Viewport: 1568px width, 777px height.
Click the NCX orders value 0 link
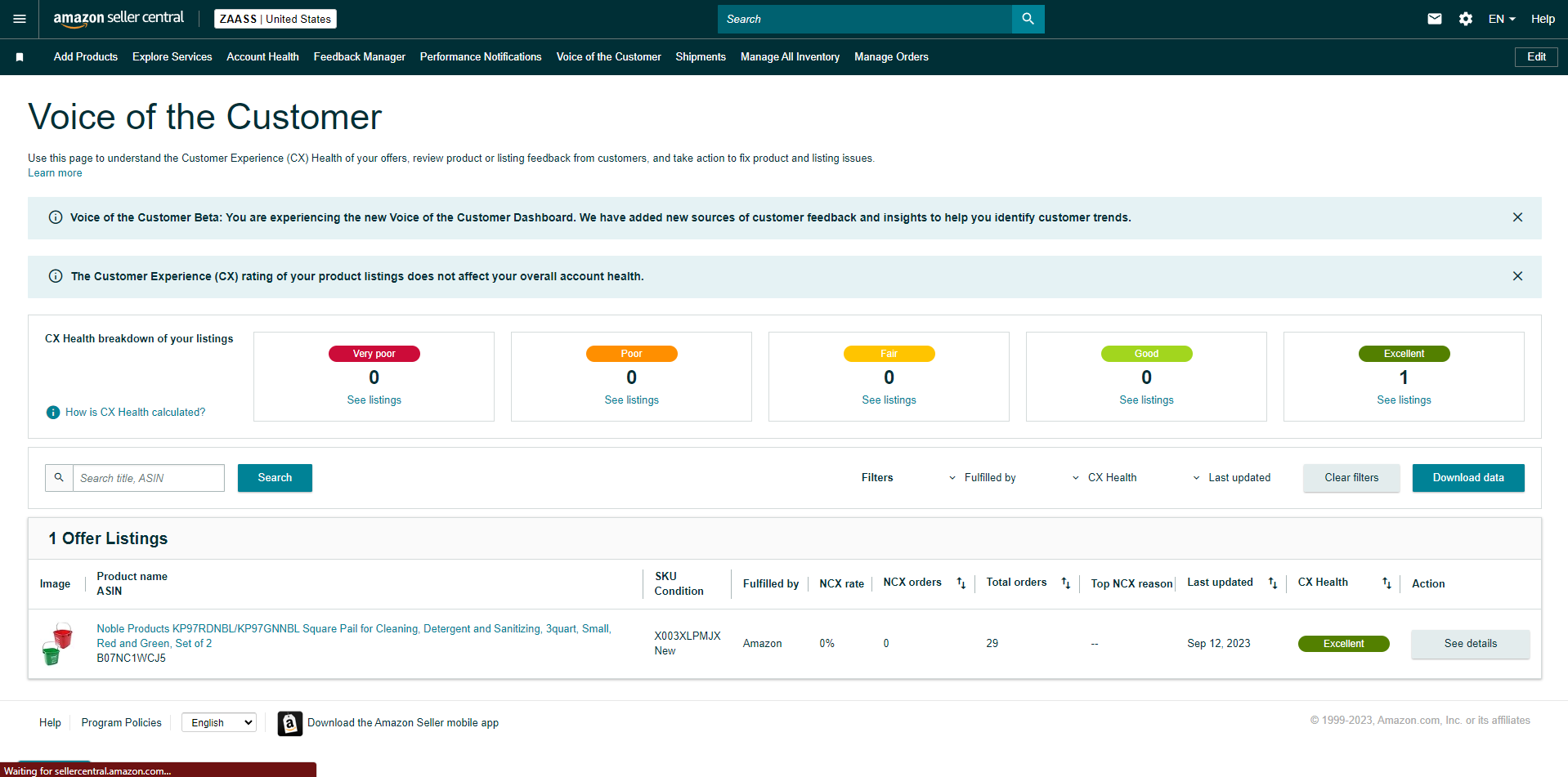click(x=886, y=644)
